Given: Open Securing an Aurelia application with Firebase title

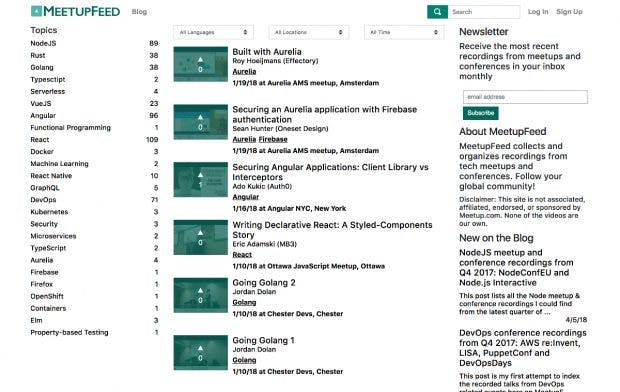Looking at the screenshot, I should click(325, 114).
